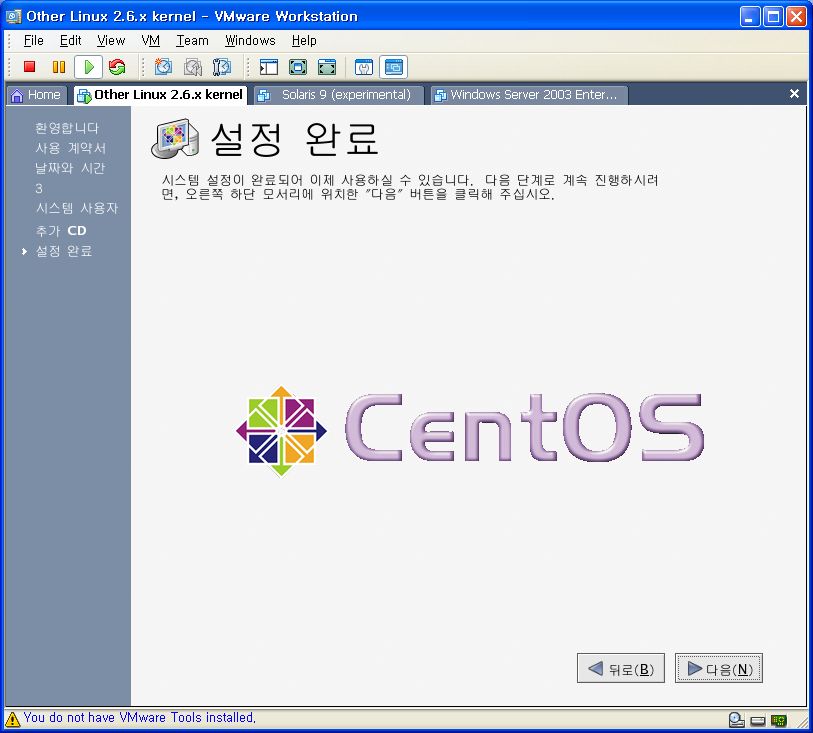Click the 다음(N) next button

pyautogui.click(x=719, y=669)
